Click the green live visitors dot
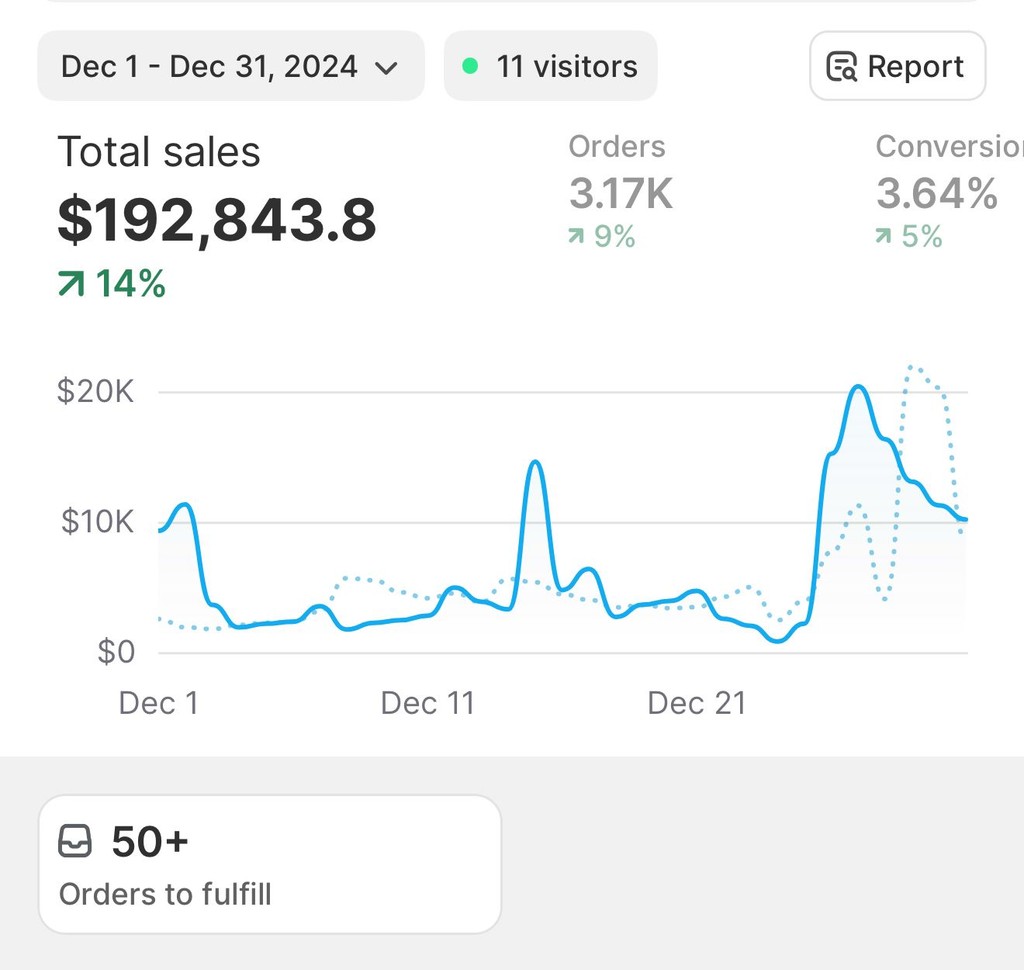 point(470,66)
